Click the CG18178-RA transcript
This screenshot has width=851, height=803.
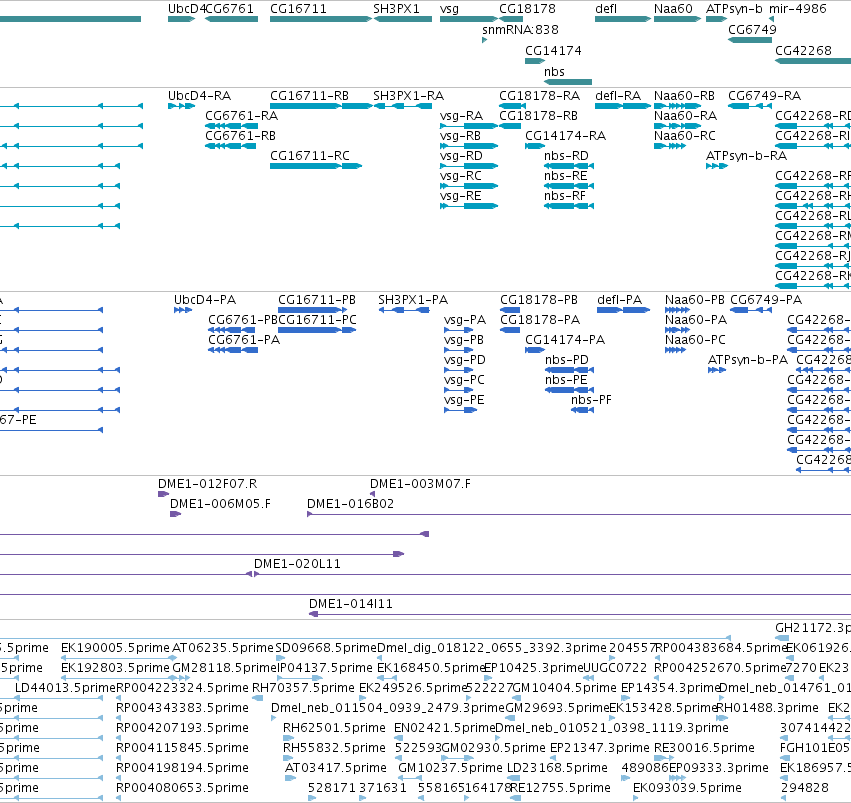tap(512, 106)
